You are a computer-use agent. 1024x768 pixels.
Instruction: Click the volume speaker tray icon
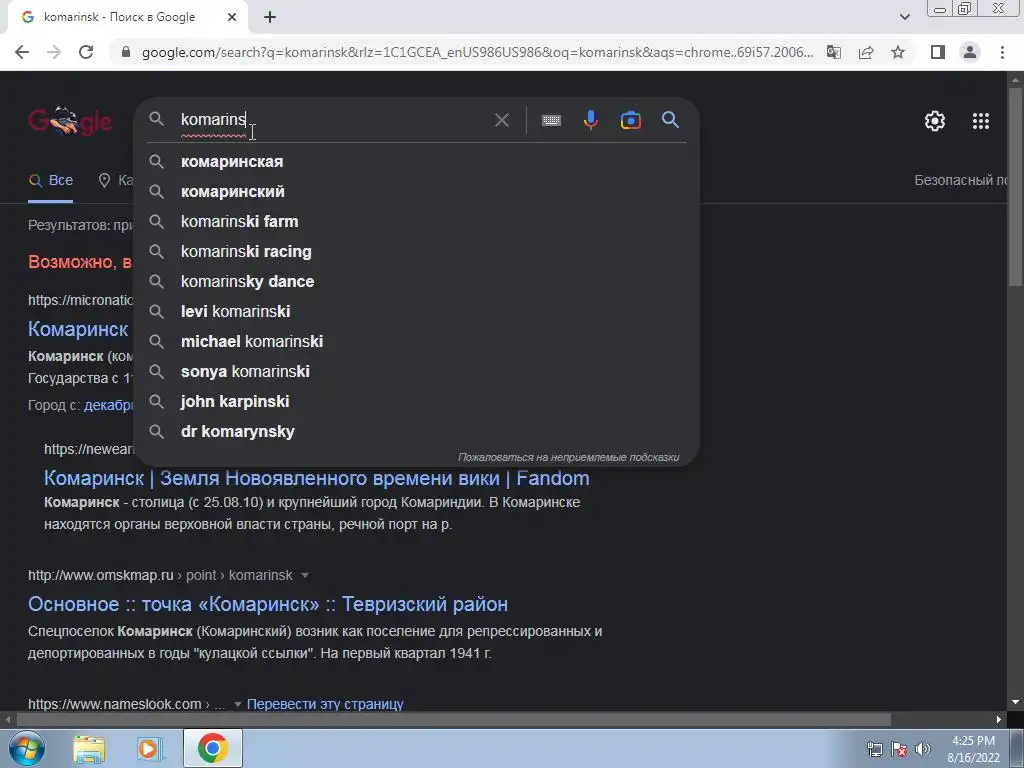point(923,749)
